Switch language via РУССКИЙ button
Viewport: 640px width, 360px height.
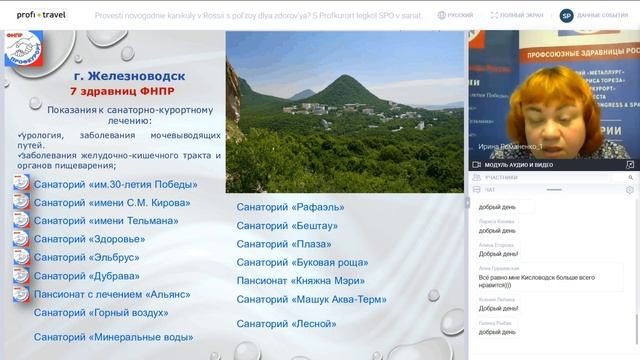pos(460,15)
